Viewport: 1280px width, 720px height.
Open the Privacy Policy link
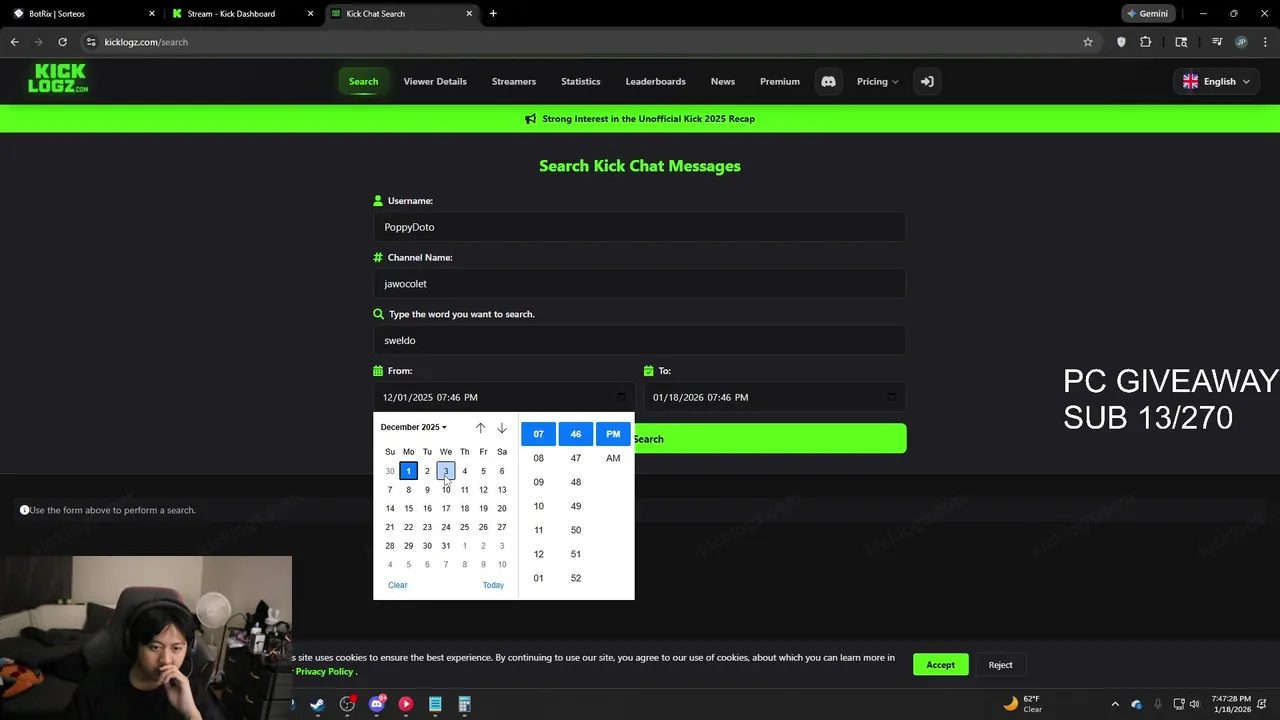[324, 672]
